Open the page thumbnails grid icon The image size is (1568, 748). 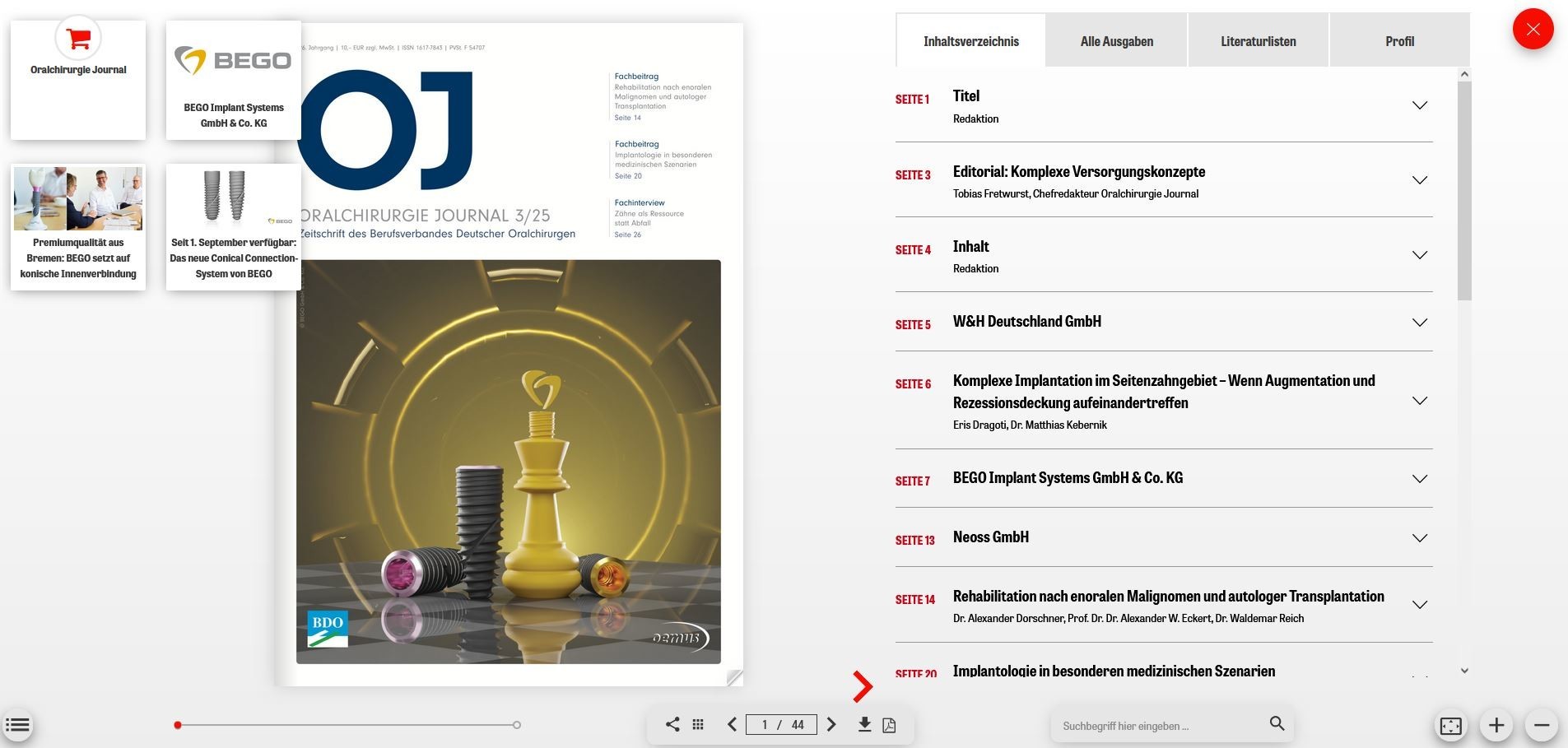click(698, 724)
